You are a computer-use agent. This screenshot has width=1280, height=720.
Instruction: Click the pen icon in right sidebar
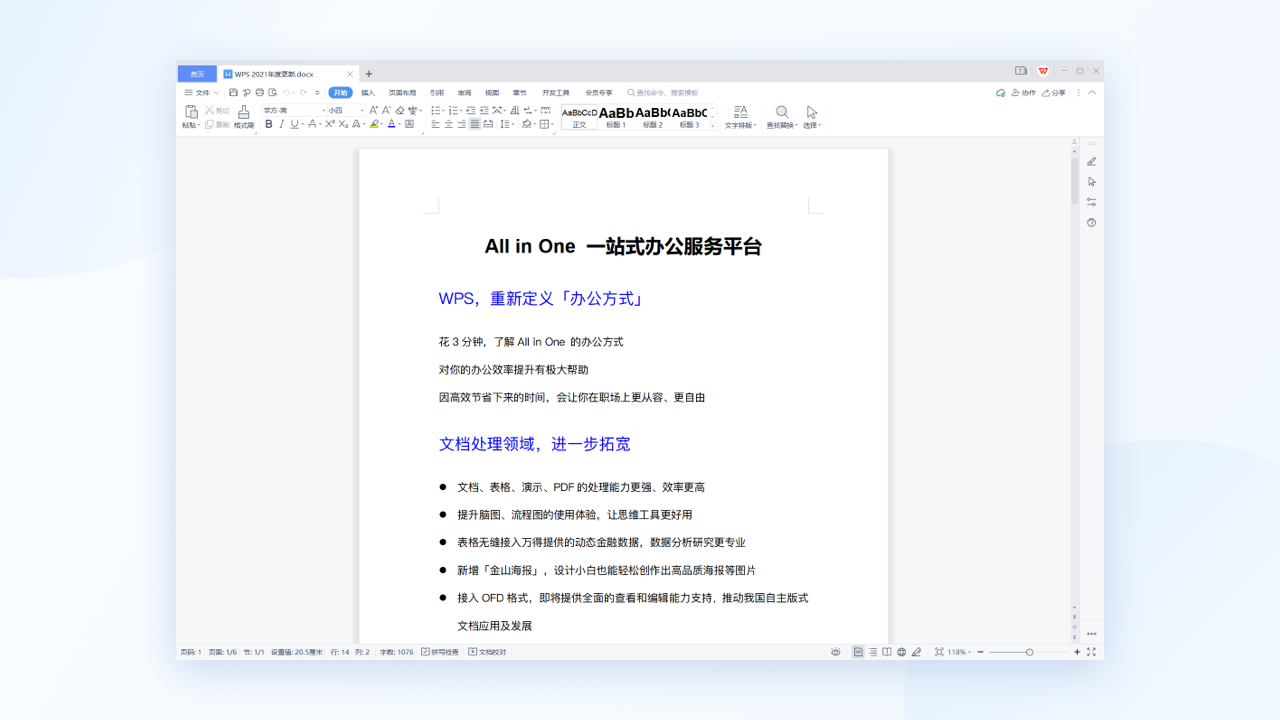(x=1091, y=161)
